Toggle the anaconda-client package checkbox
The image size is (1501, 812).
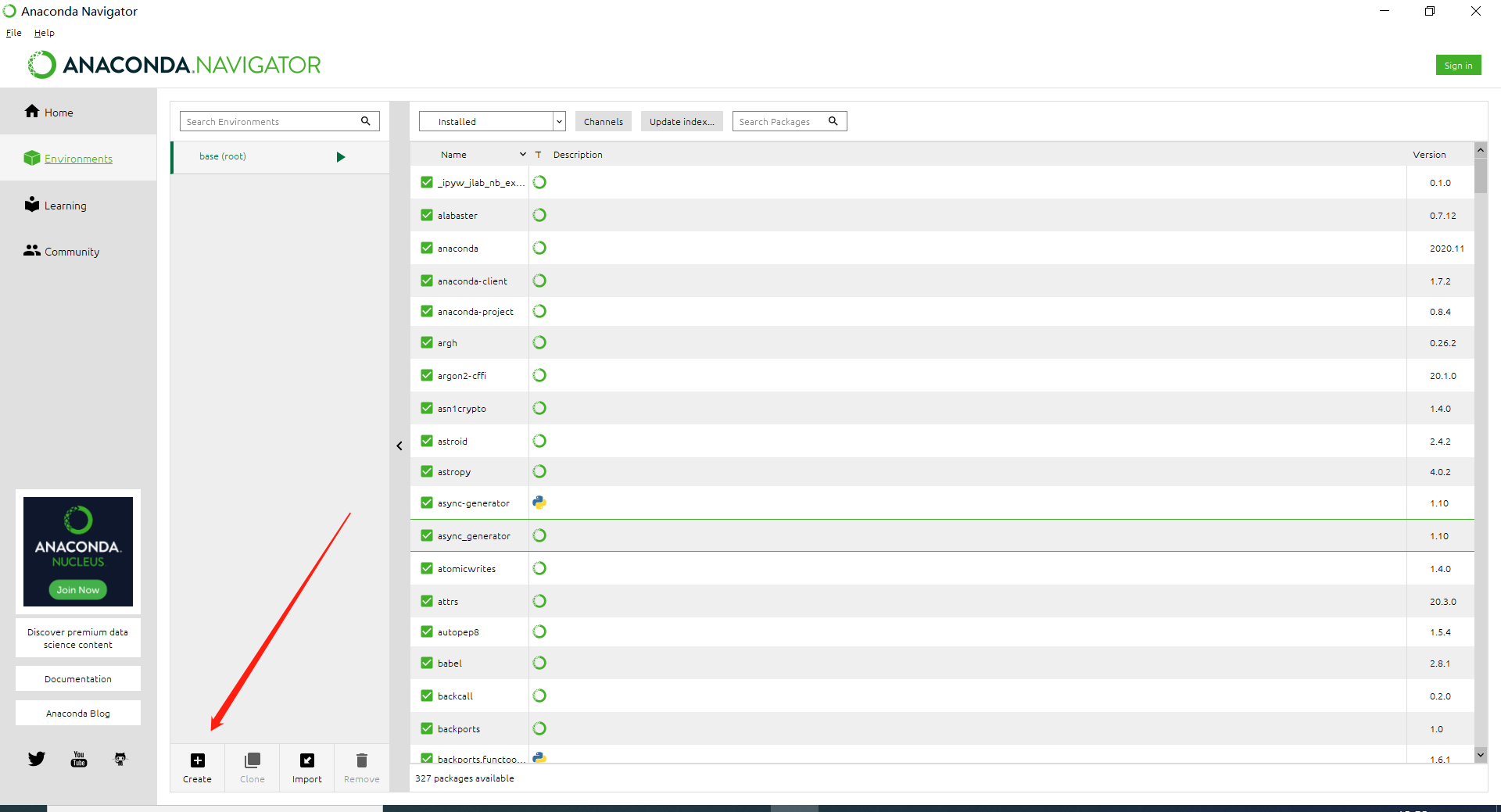coord(427,281)
